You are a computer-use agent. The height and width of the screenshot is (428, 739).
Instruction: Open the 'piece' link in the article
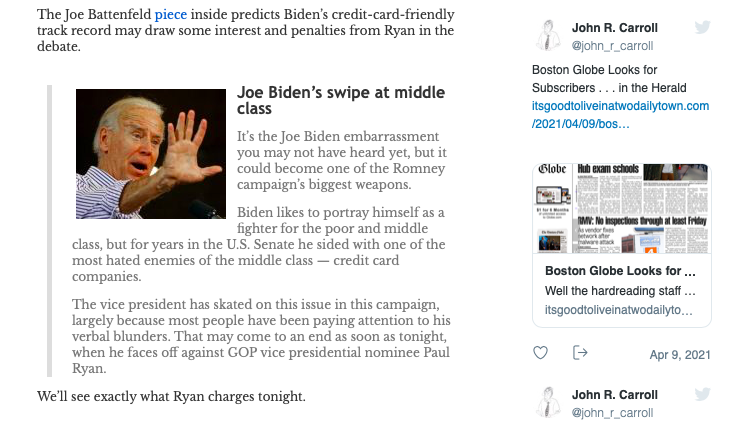169,15
